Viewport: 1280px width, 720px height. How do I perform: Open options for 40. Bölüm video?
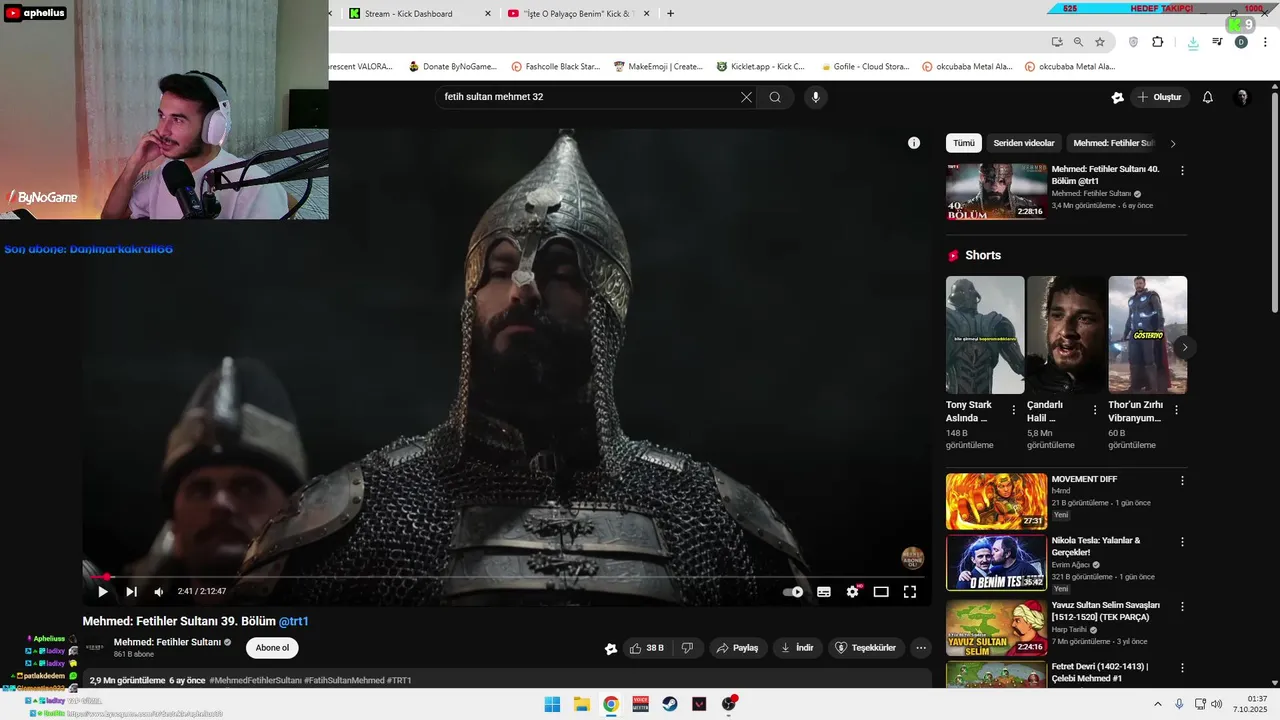pos(1182,170)
